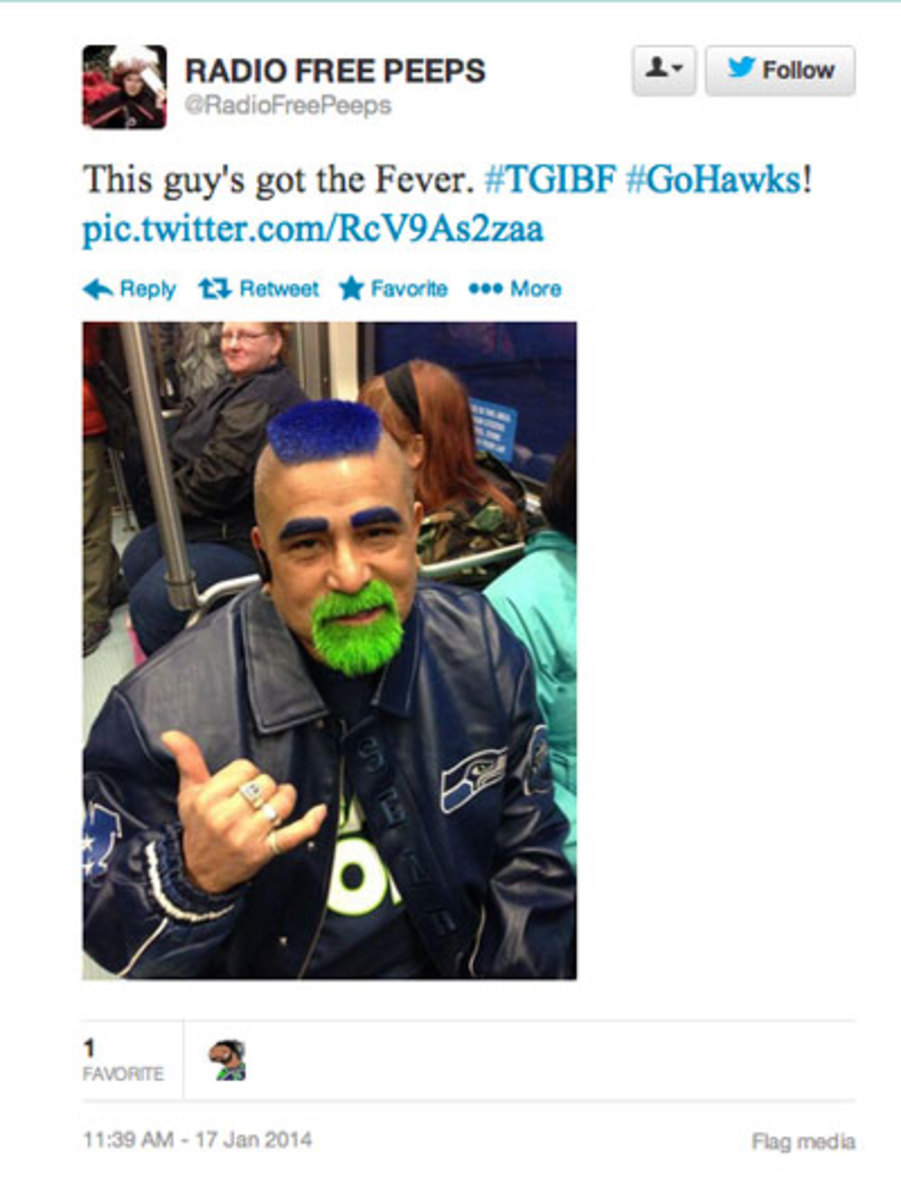Open the #TGIBF hashtag
901x1200 pixels.
[548, 180]
